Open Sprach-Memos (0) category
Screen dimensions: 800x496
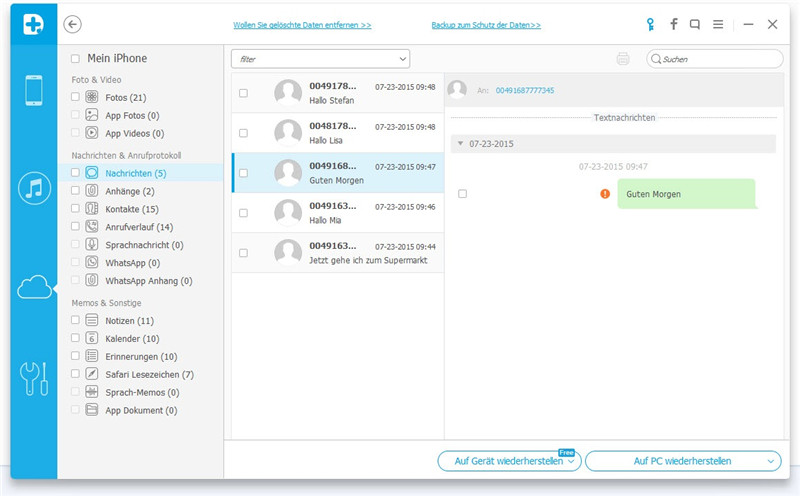click(142, 392)
